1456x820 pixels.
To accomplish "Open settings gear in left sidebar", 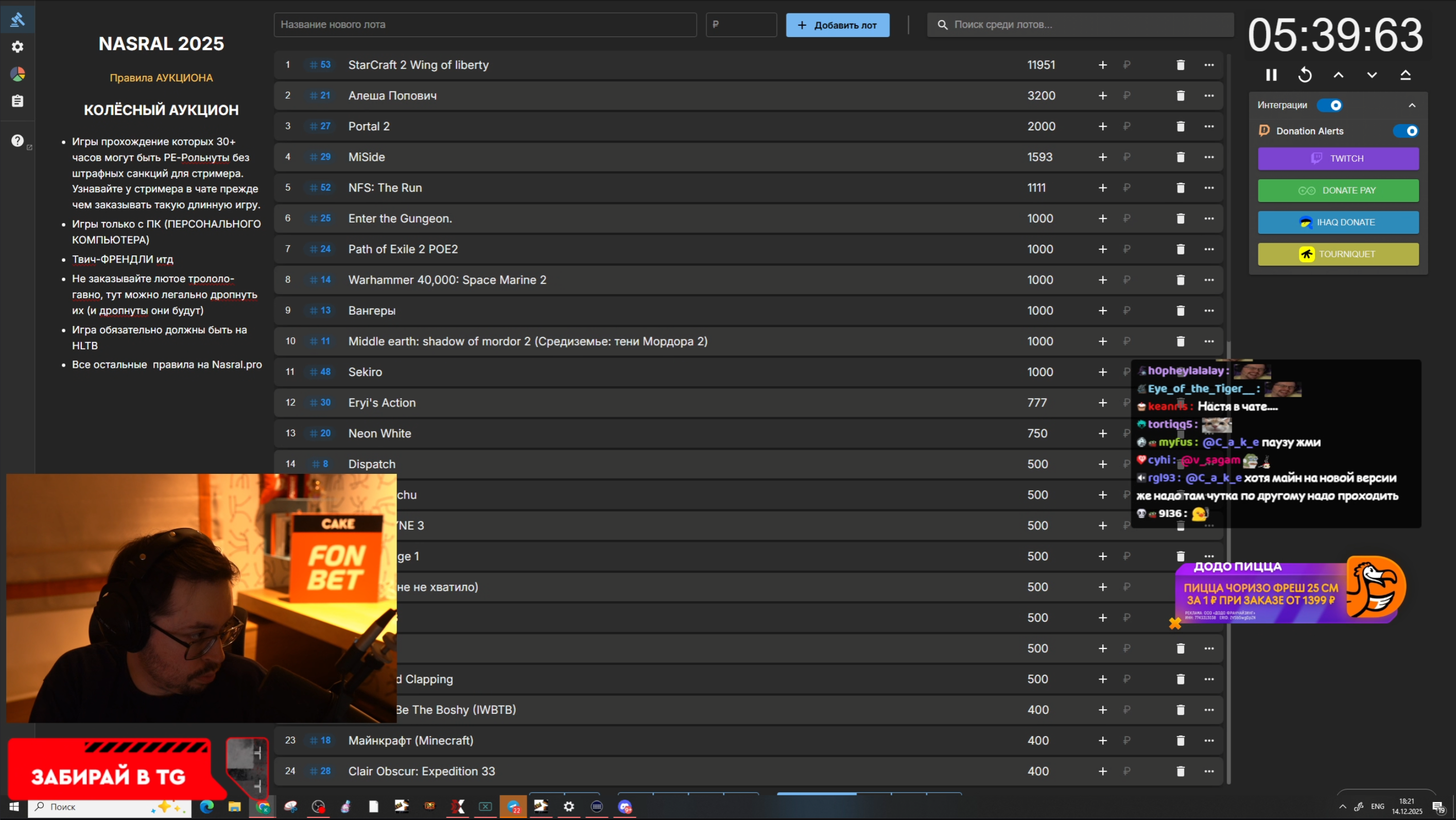I will click(x=18, y=47).
